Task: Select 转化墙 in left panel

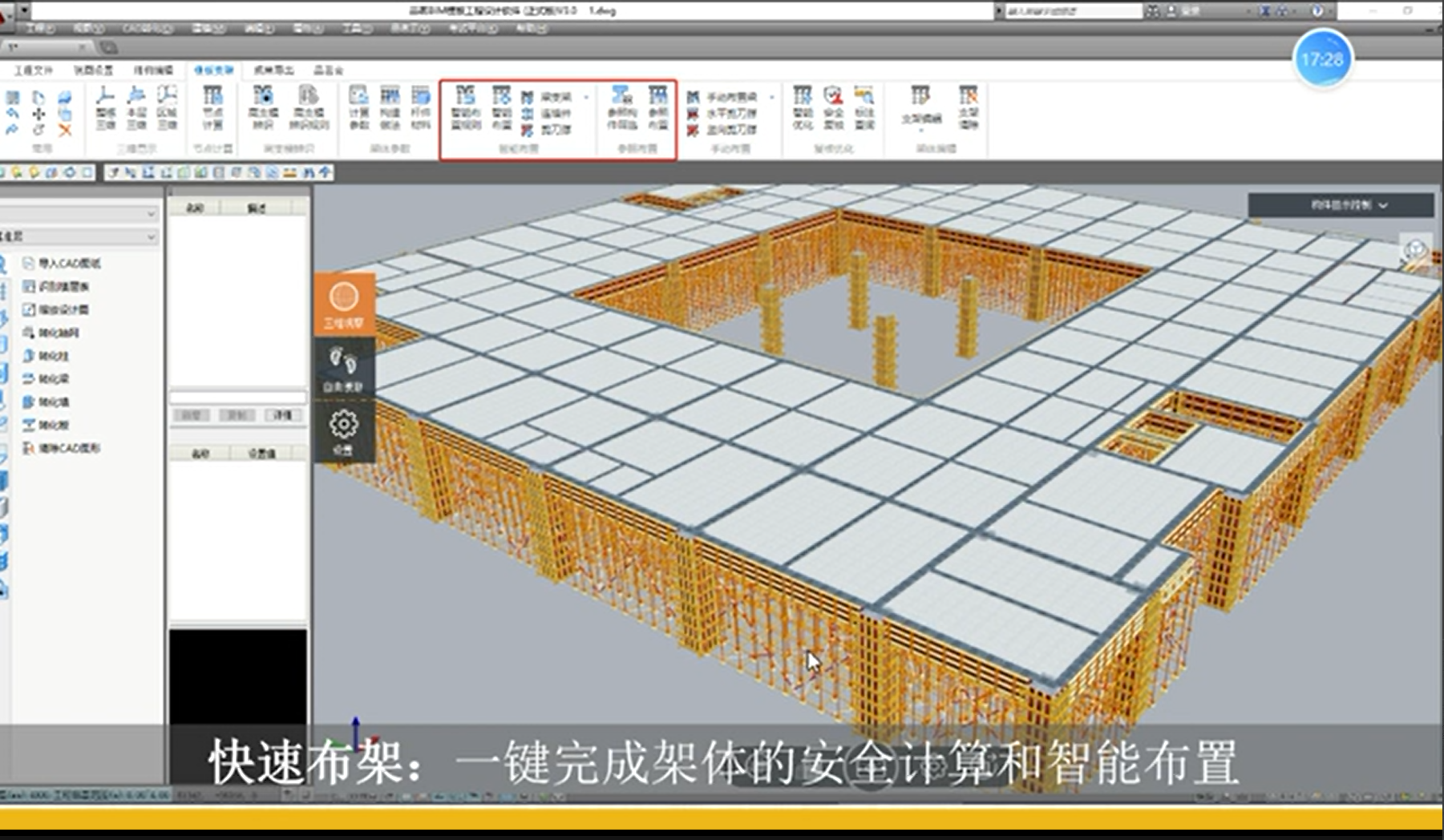Action: pyautogui.click(x=46, y=402)
